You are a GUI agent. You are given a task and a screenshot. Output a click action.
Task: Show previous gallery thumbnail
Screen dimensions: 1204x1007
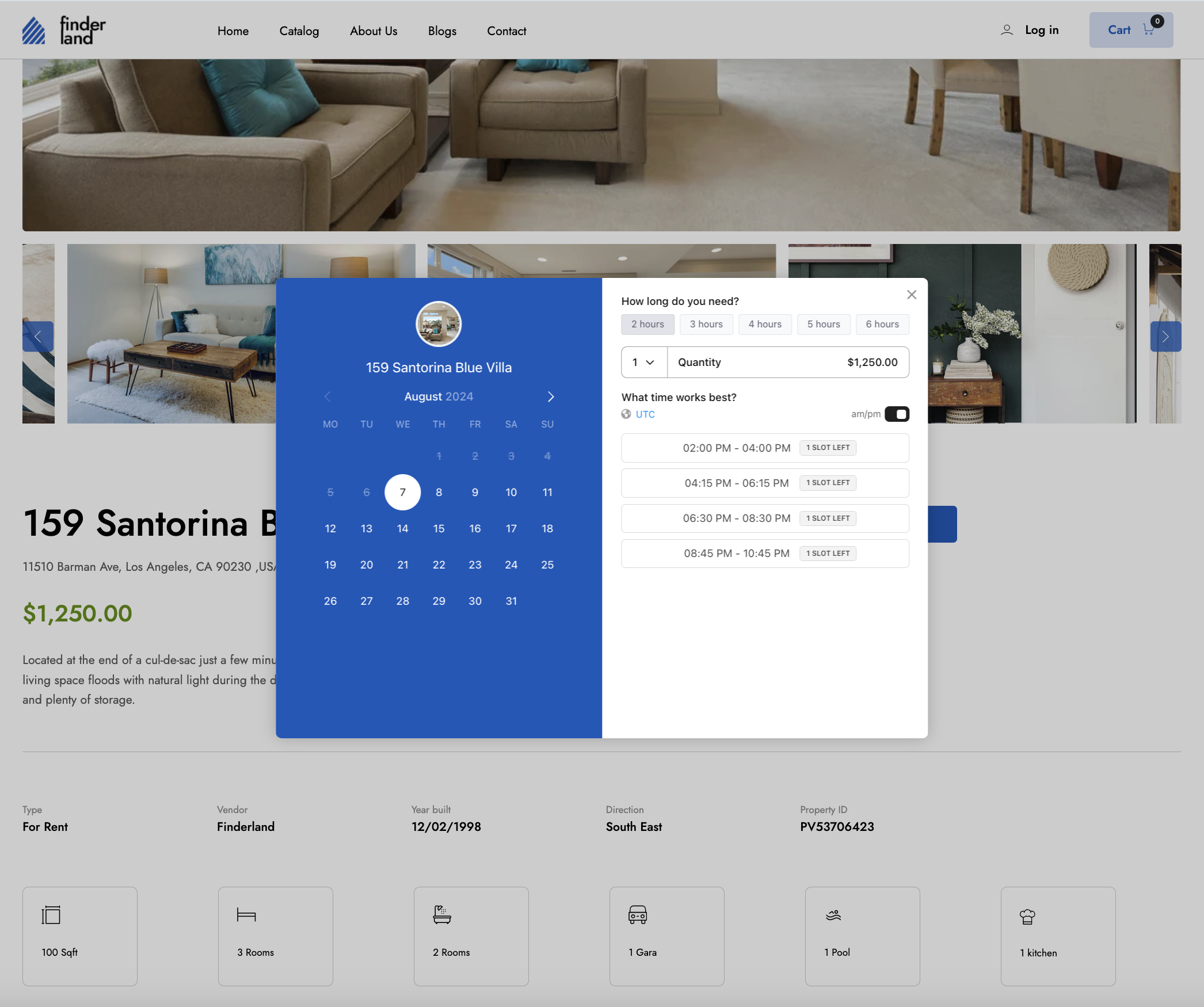click(x=38, y=337)
